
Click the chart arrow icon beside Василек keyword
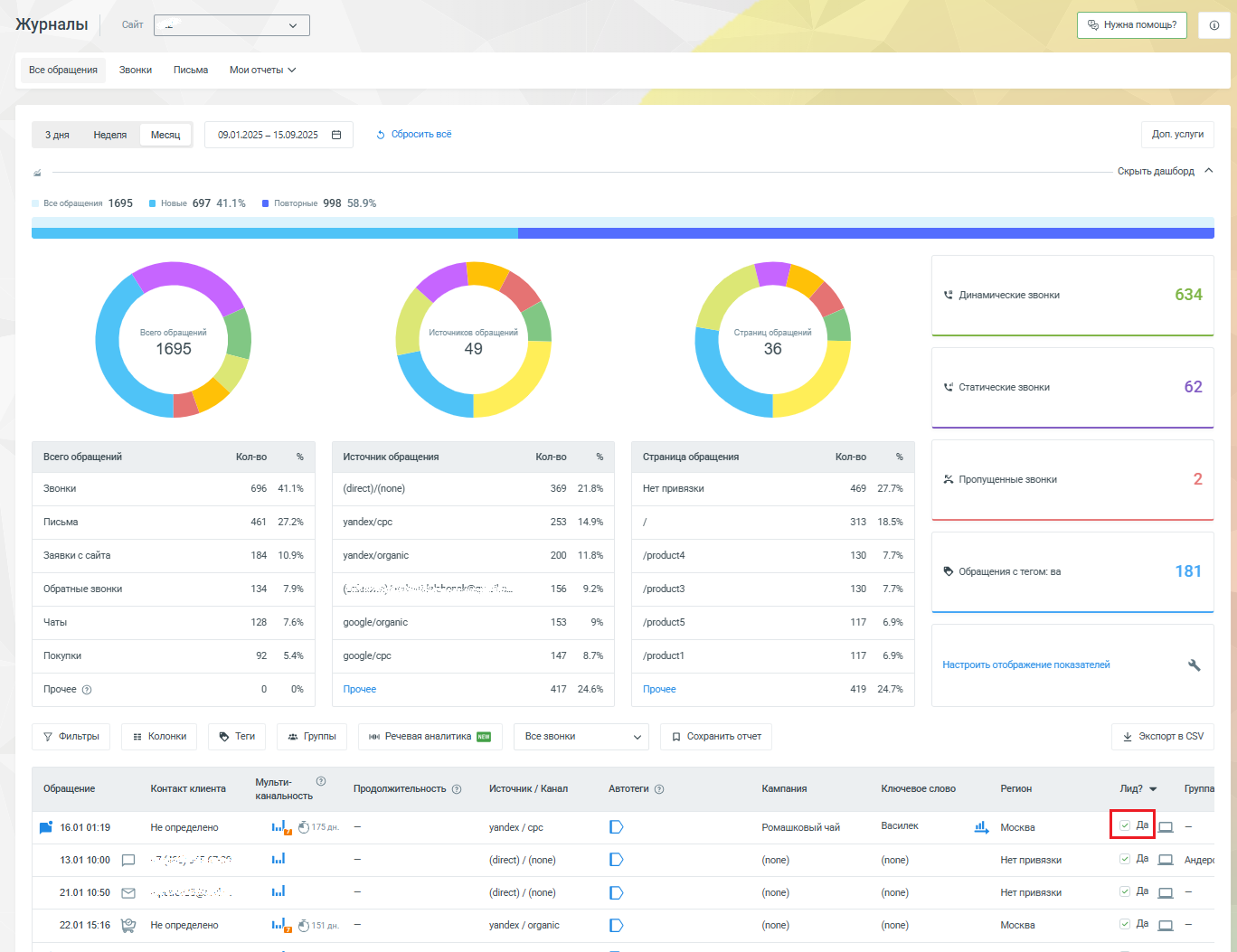coord(981,827)
